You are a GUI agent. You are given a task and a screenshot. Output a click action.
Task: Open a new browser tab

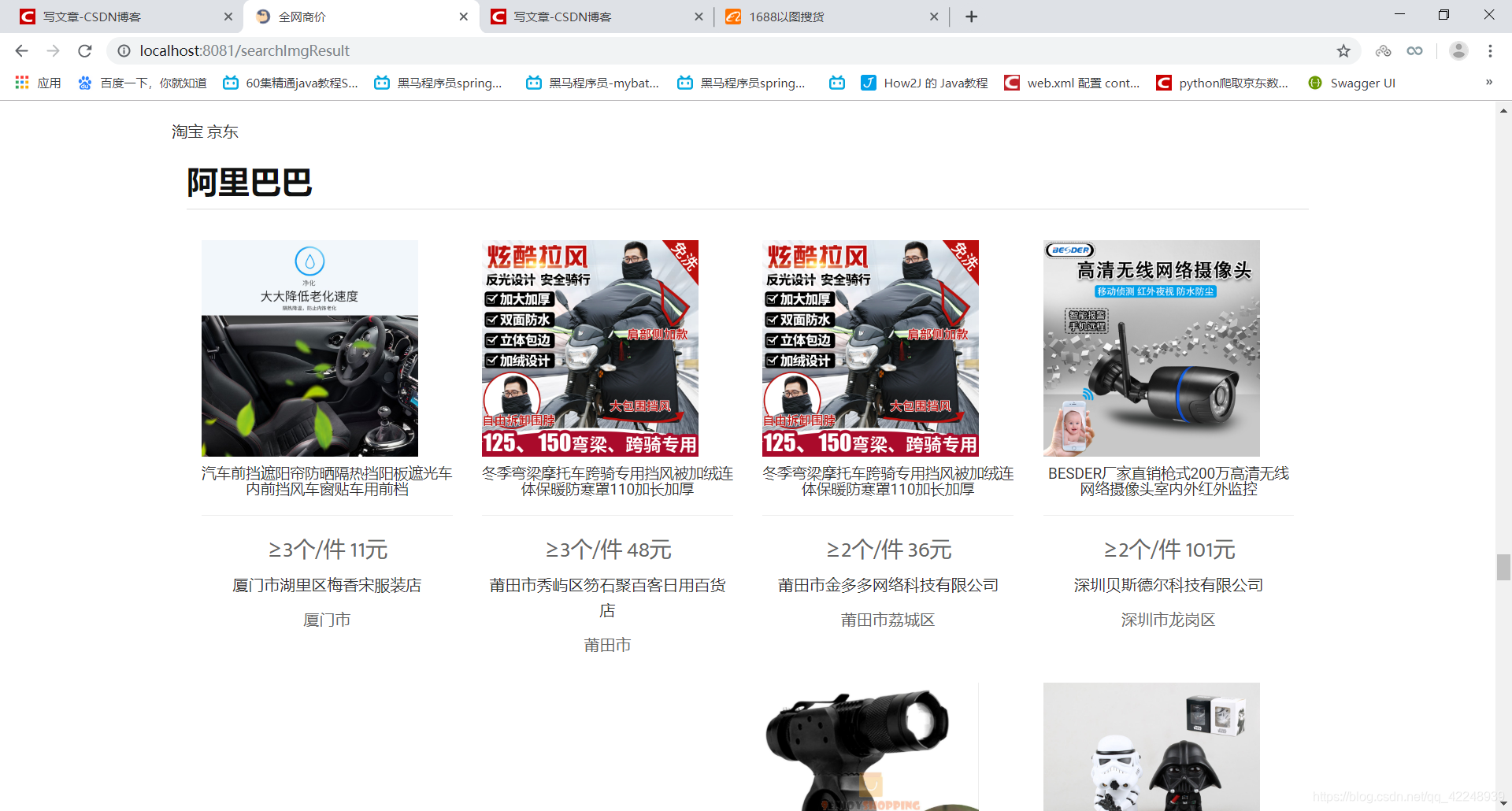coord(971,17)
